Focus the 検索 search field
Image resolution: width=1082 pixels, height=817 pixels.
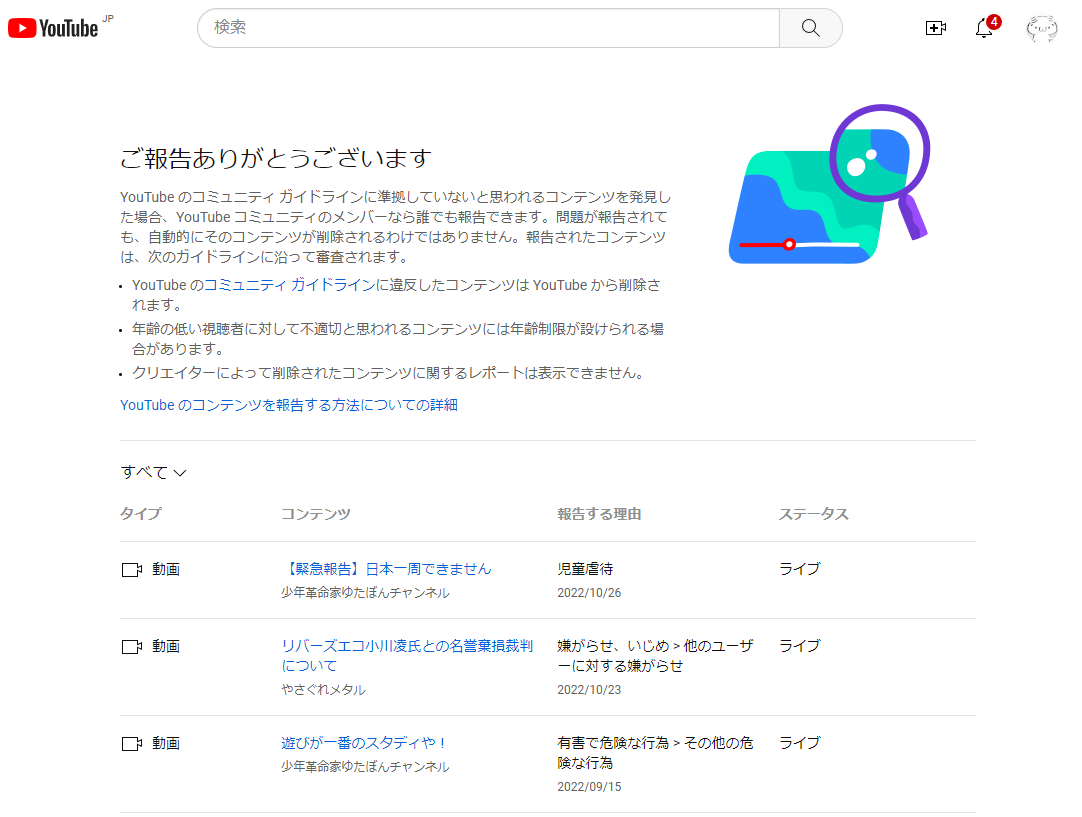pyautogui.click(x=489, y=28)
